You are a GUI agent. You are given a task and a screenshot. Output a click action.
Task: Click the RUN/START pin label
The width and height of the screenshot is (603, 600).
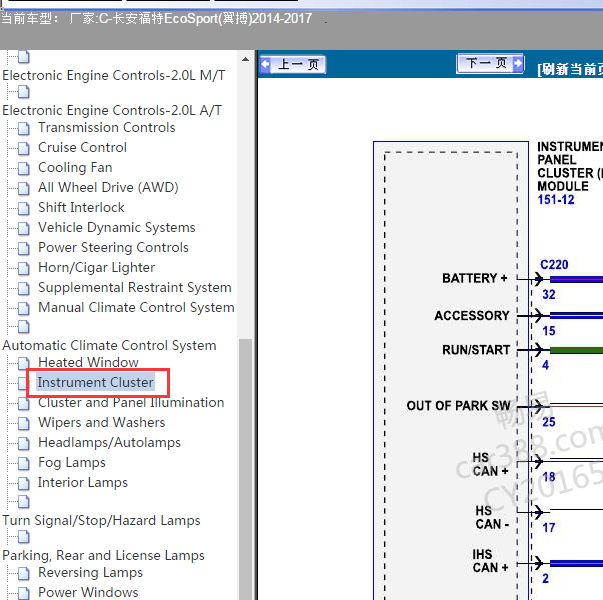tap(476, 350)
